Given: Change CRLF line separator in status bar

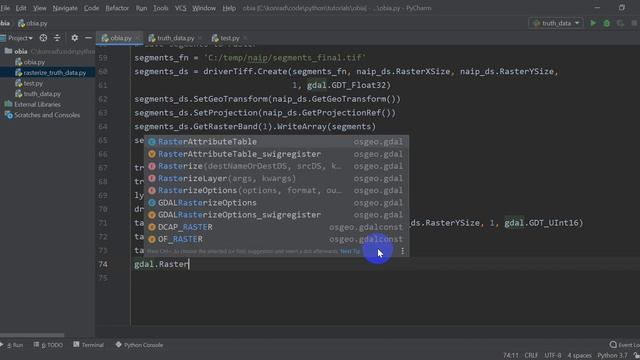Looking at the screenshot, I should pos(531,356).
